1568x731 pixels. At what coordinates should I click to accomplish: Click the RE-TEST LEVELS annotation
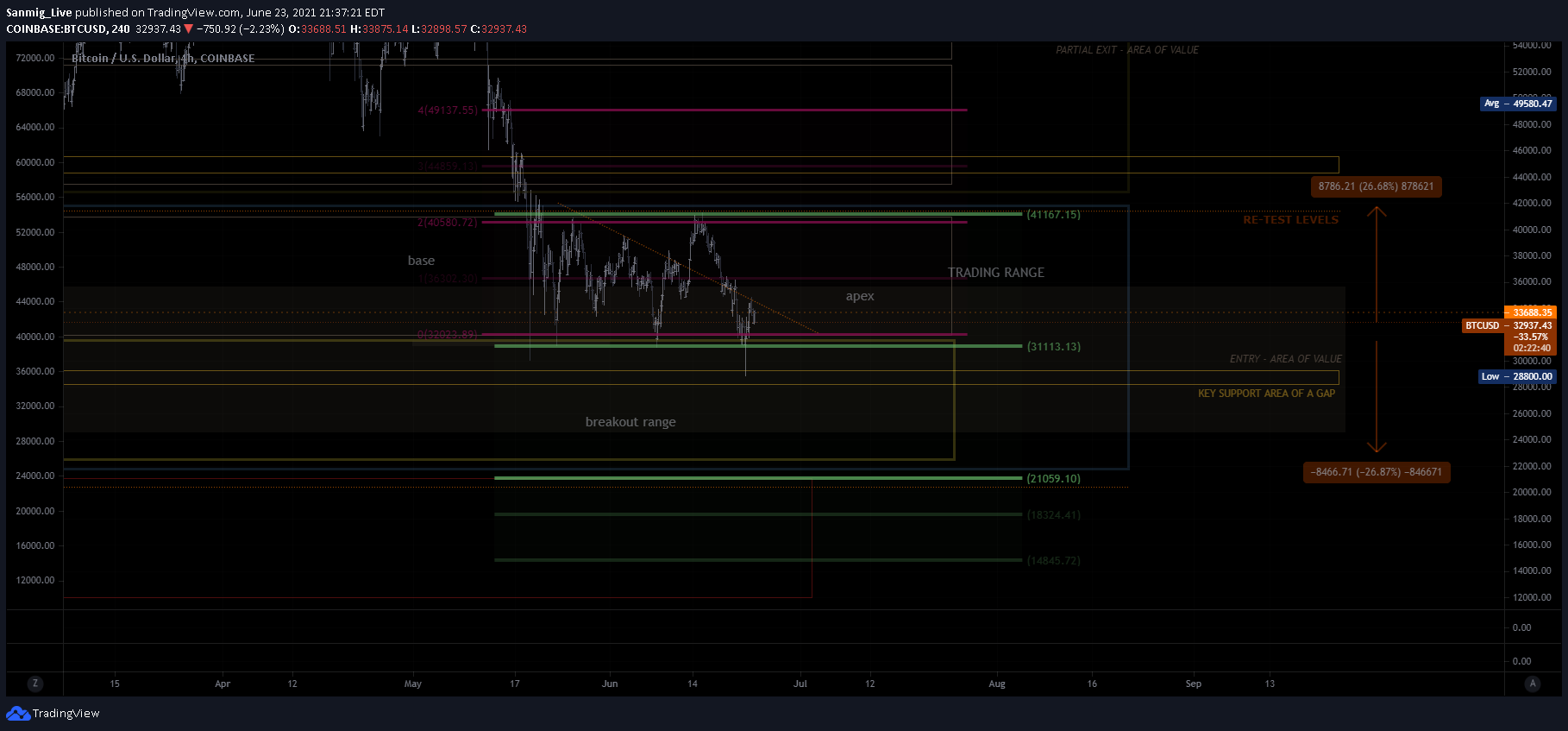coord(1290,220)
